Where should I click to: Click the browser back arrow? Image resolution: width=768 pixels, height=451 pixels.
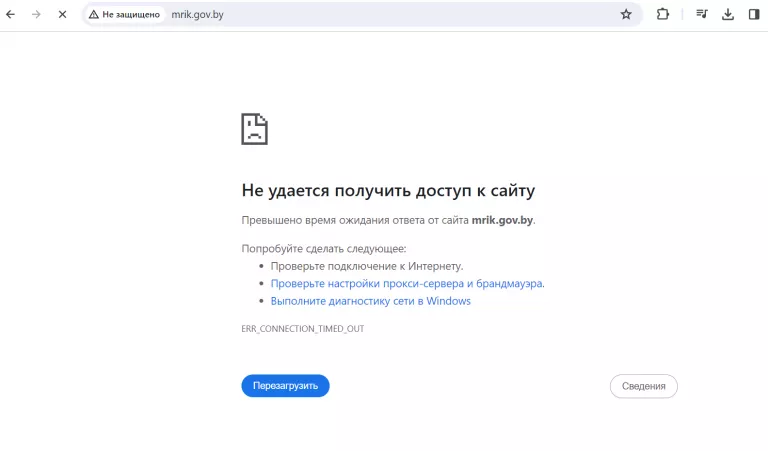coord(11,15)
